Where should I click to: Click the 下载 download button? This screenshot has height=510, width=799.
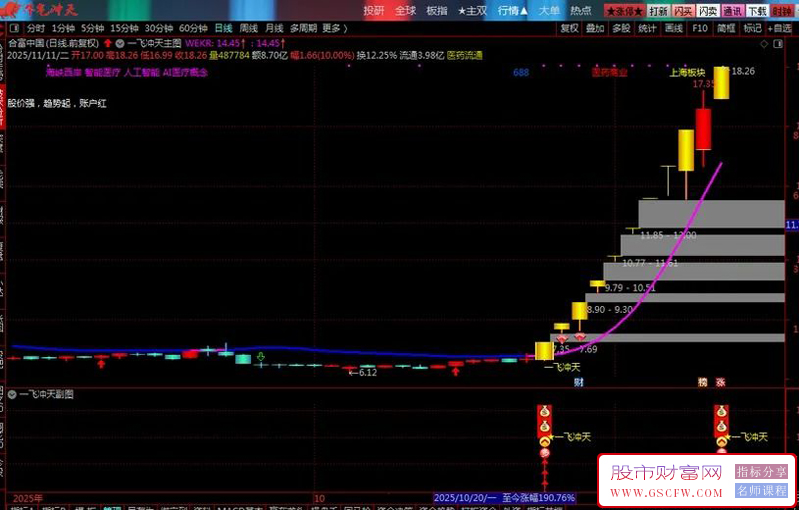coord(757,11)
